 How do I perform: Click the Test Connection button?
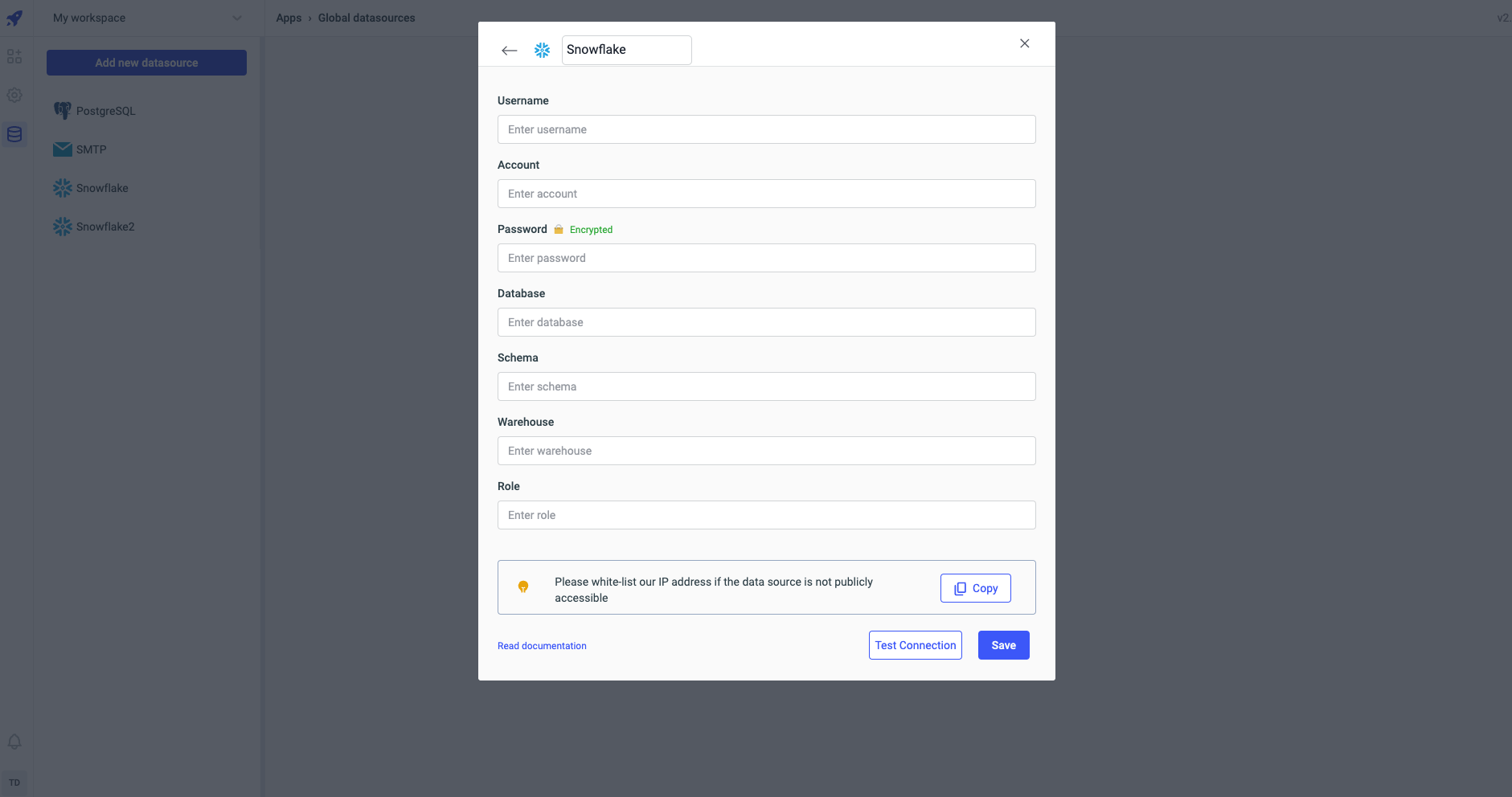point(915,645)
